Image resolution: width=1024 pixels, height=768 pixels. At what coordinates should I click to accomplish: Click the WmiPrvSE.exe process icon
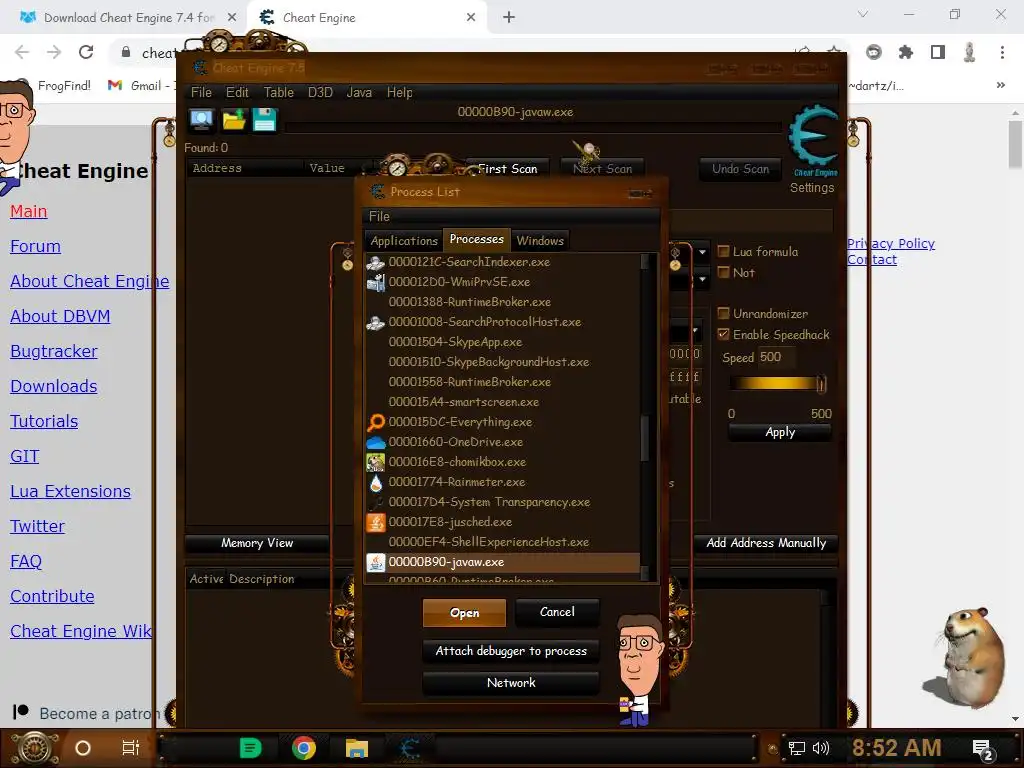tap(376, 282)
